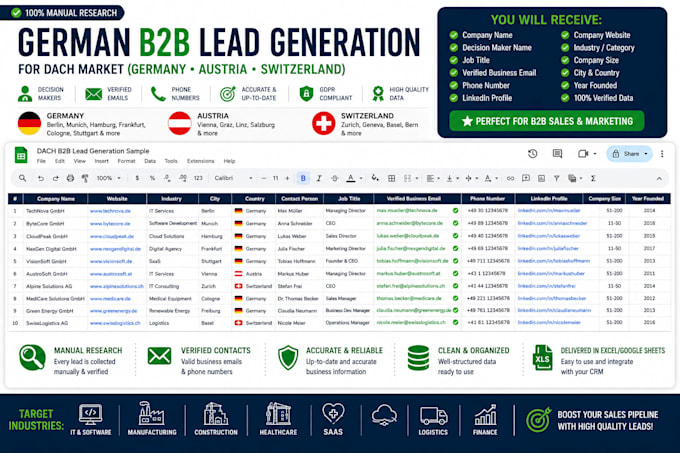Click the vertical align icon
680x453 pixels.
[x=449, y=178]
